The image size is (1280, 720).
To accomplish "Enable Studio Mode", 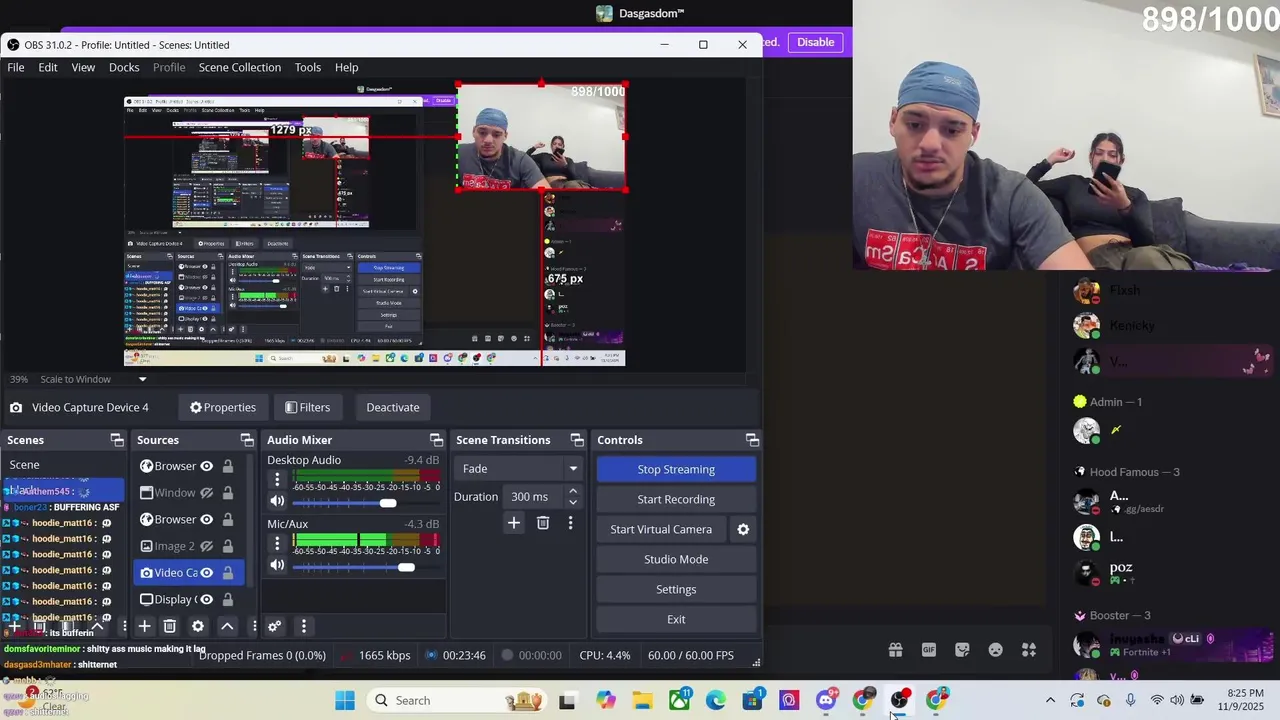I will (x=676, y=559).
